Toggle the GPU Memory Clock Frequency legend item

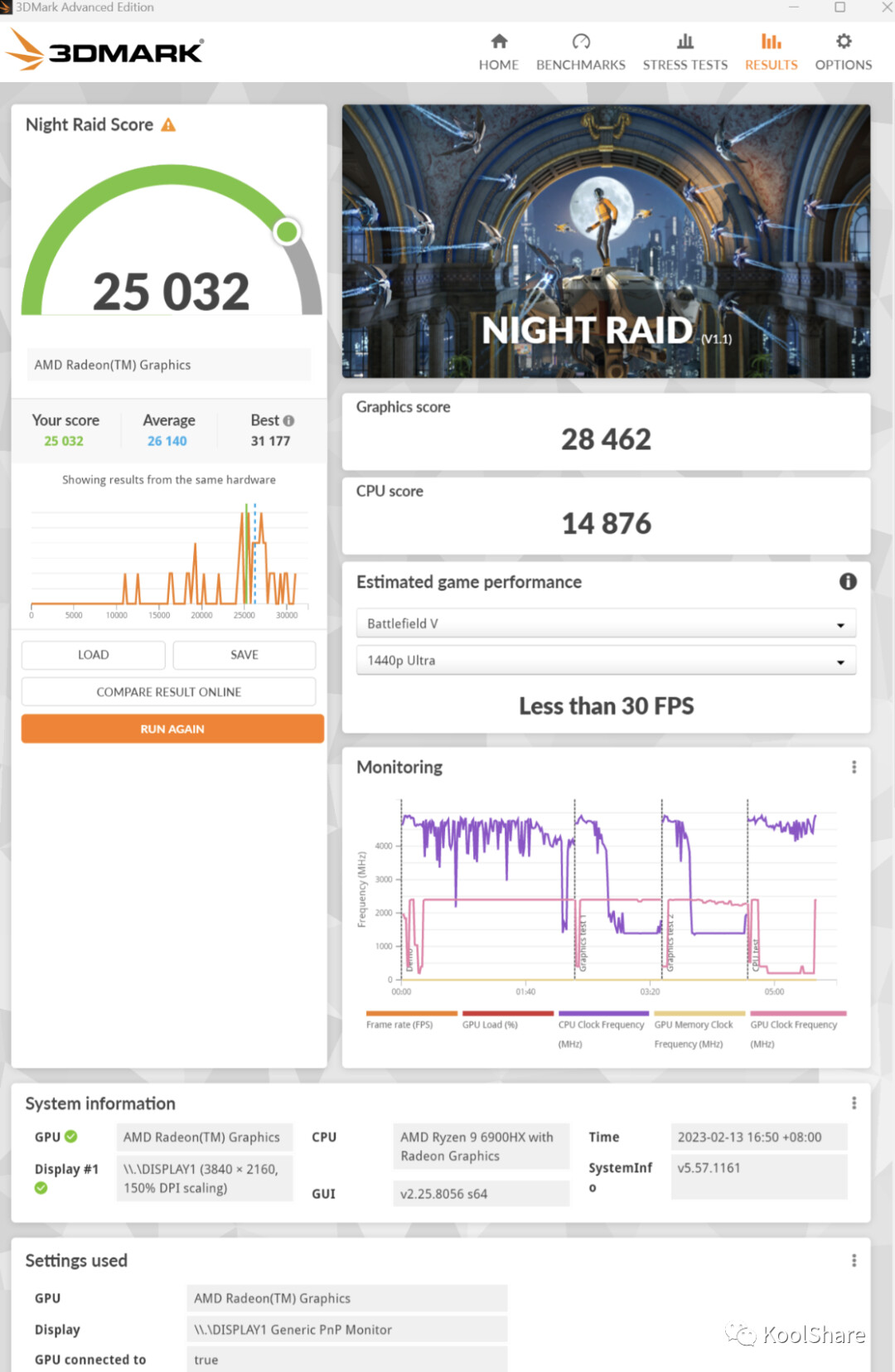(x=699, y=1030)
